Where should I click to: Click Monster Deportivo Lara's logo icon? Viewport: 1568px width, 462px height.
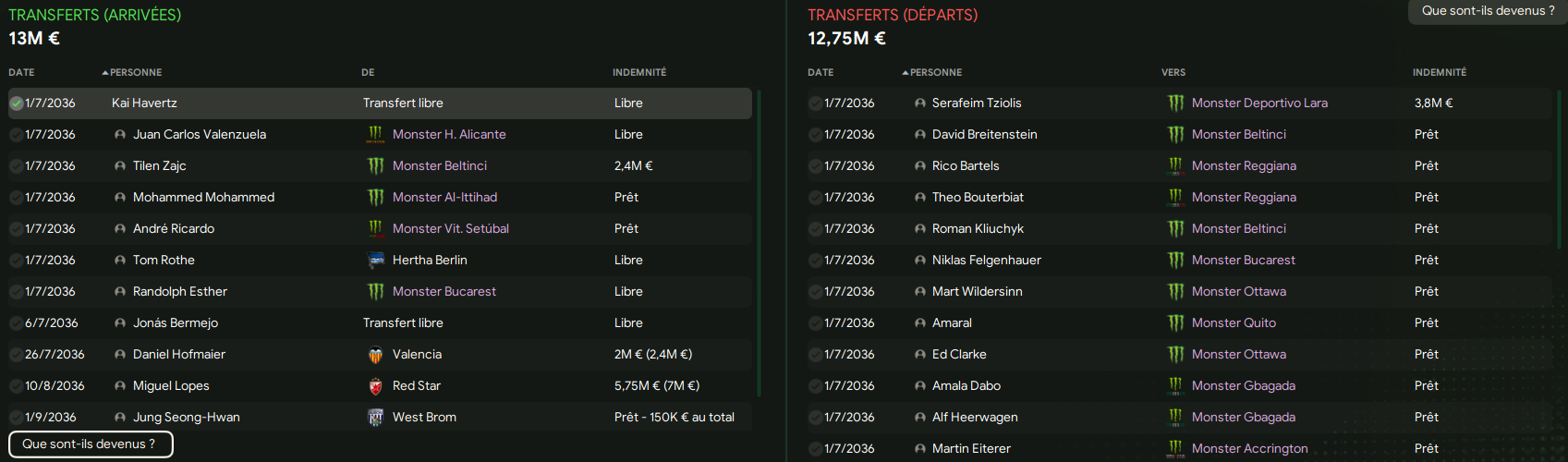(x=1175, y=103)
